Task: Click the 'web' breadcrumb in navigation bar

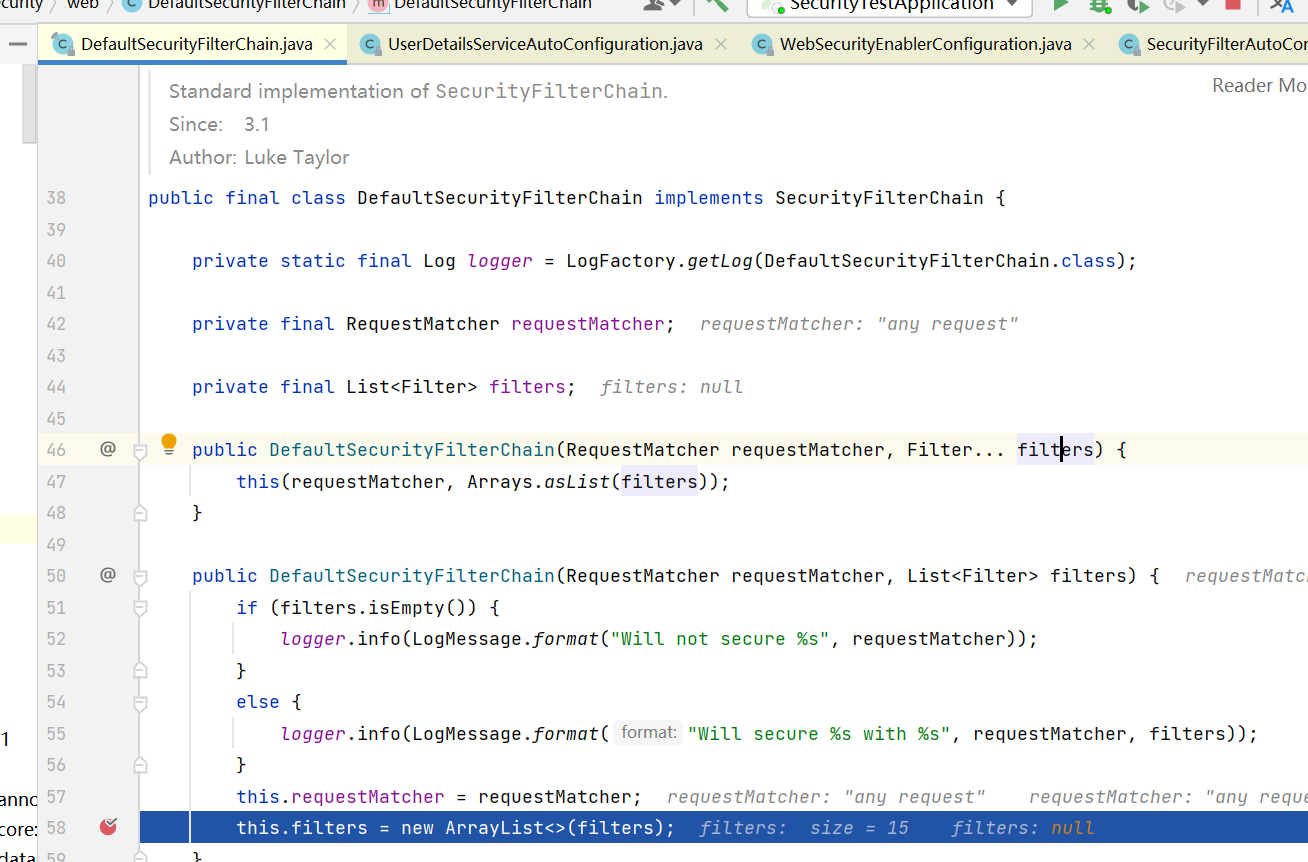Action: click(83, 4)
